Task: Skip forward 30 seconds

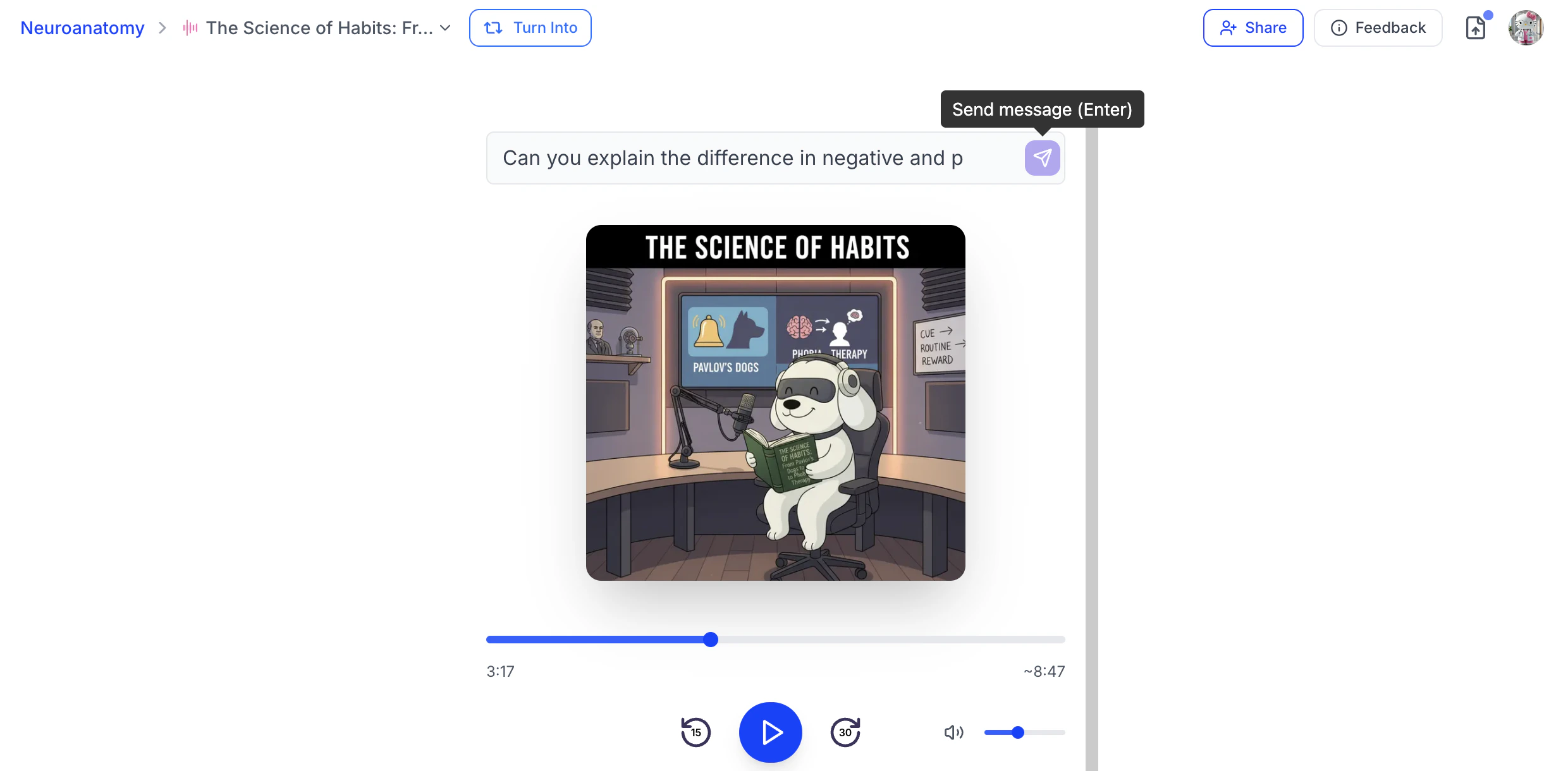Action: pyautogui.click(x=845, y=732)
